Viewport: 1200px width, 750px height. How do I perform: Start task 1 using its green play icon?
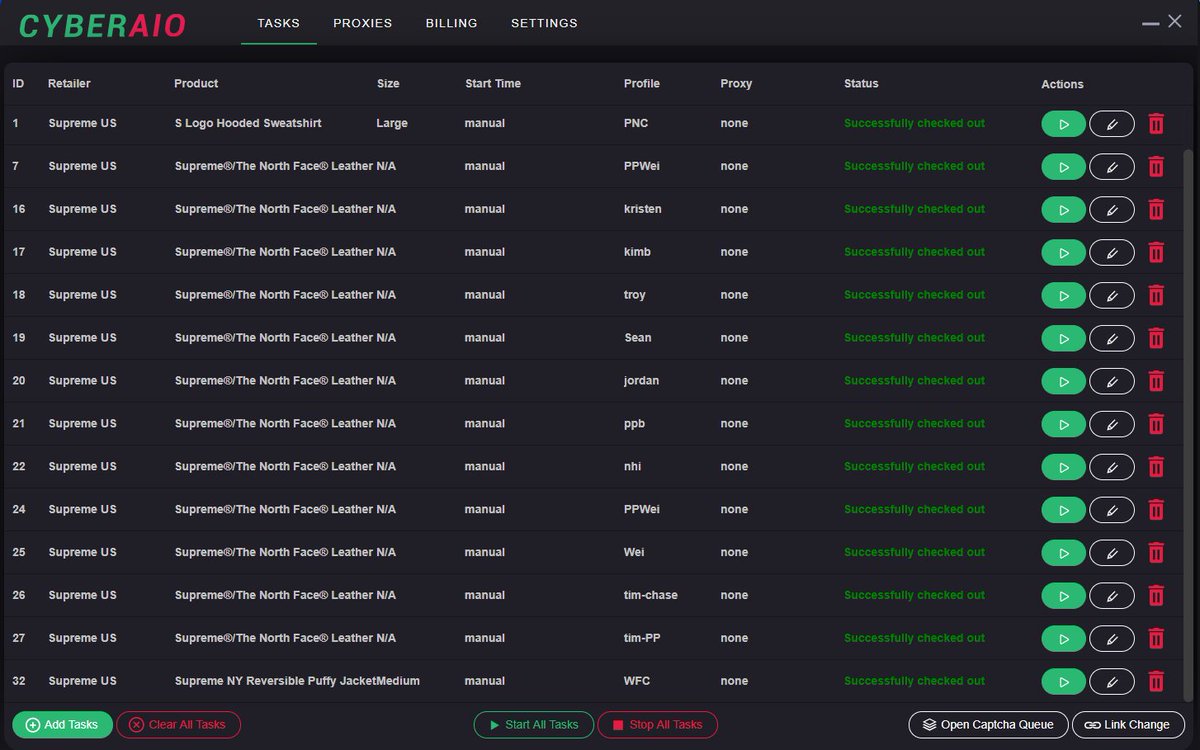point(1063,123)
